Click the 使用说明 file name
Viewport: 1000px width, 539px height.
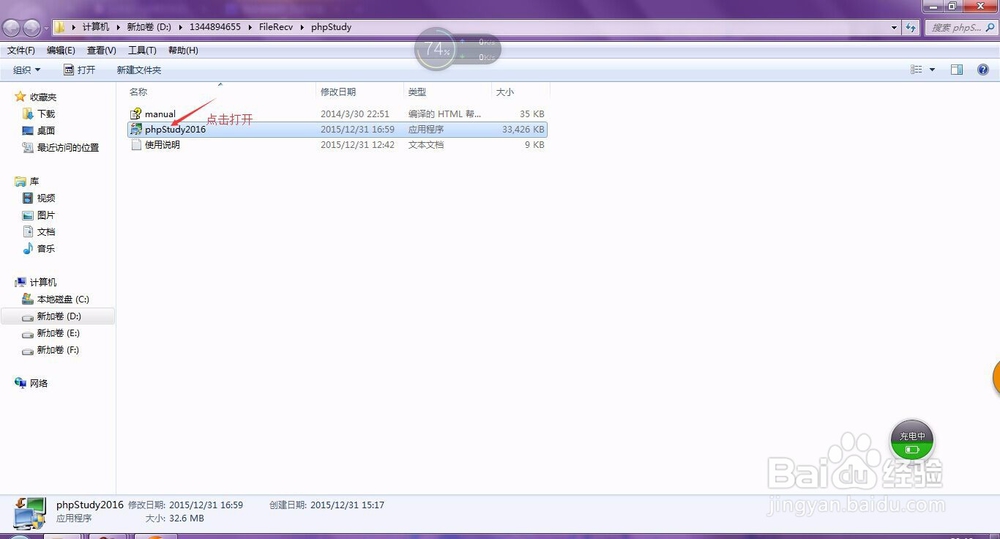(x=162, y=145)
